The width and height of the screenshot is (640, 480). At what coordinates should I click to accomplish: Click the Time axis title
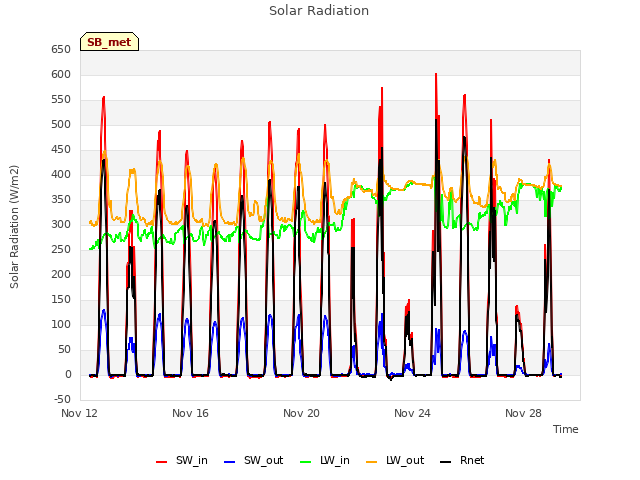click(566, 429)
